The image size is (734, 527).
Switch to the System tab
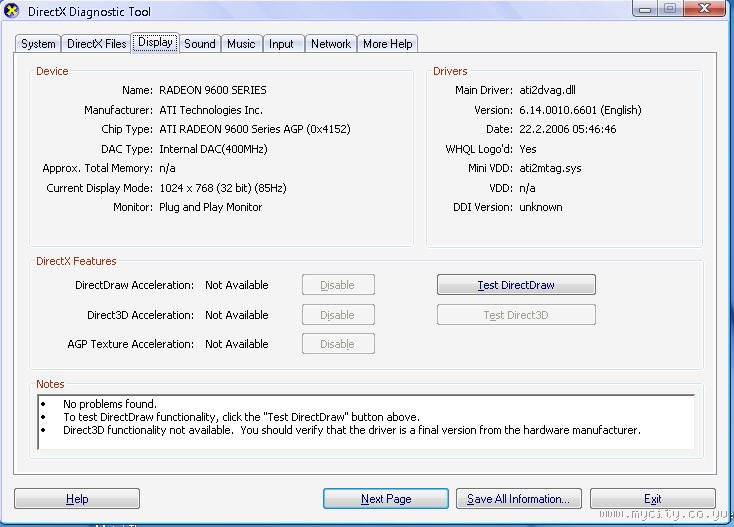click(x=38, y=44)
